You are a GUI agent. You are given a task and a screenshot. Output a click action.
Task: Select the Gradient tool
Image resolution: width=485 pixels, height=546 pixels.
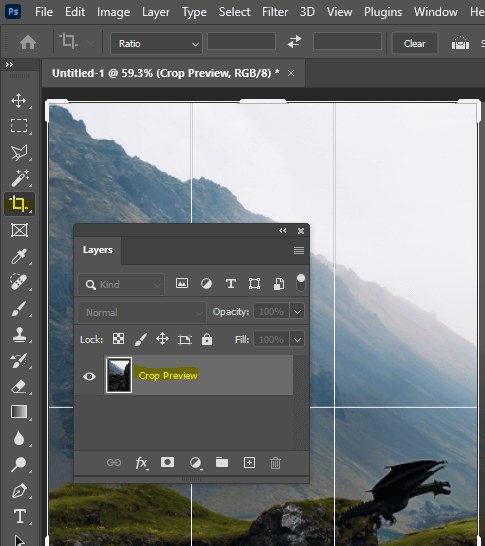(x=19, y=412)
